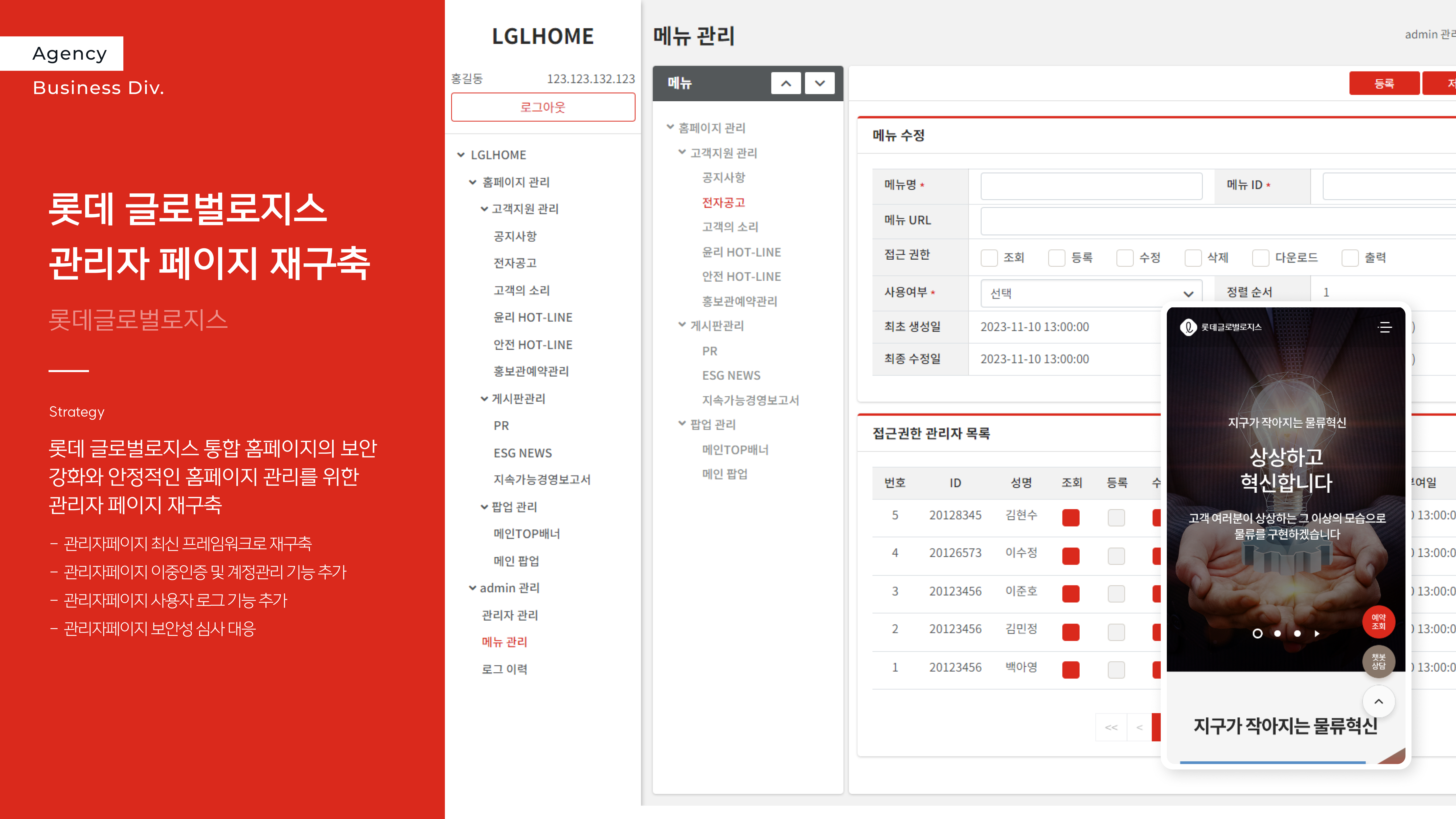Select 고객의 소리 in the 메뉴 panel tree

coord(730,227)
